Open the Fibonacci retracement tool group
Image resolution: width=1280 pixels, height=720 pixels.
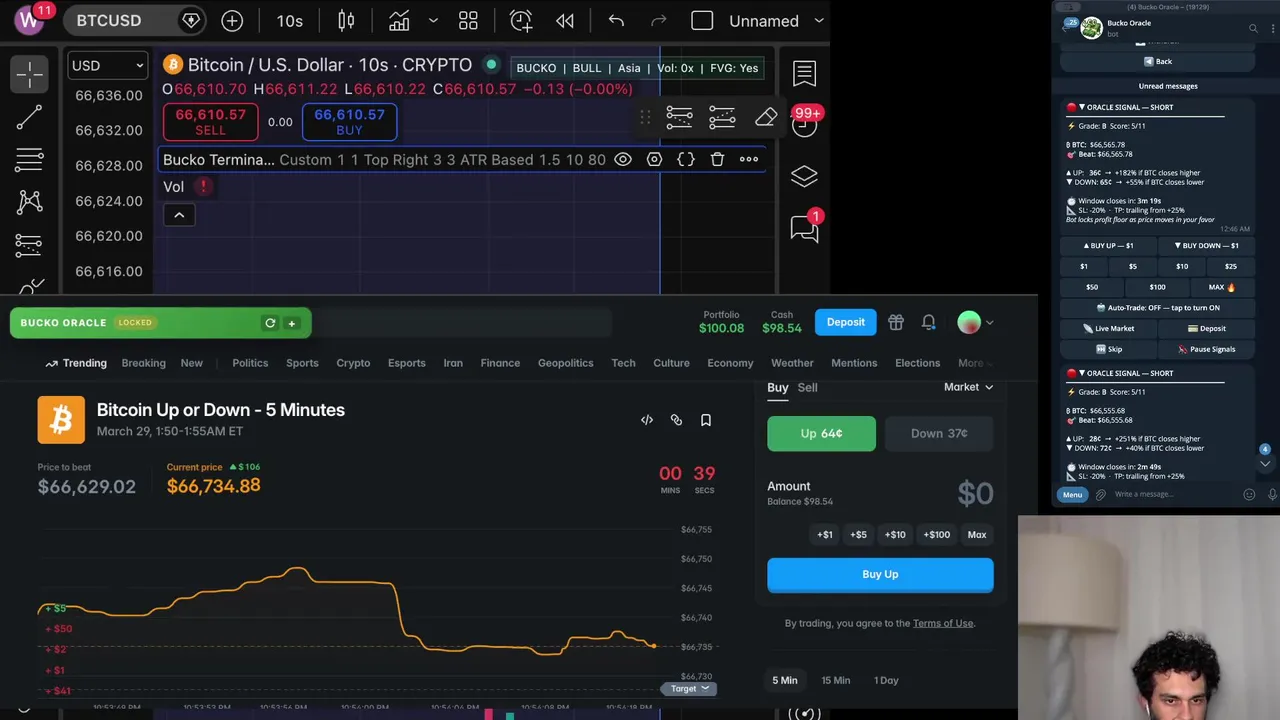pyautogui.click(x=29, y=159)
